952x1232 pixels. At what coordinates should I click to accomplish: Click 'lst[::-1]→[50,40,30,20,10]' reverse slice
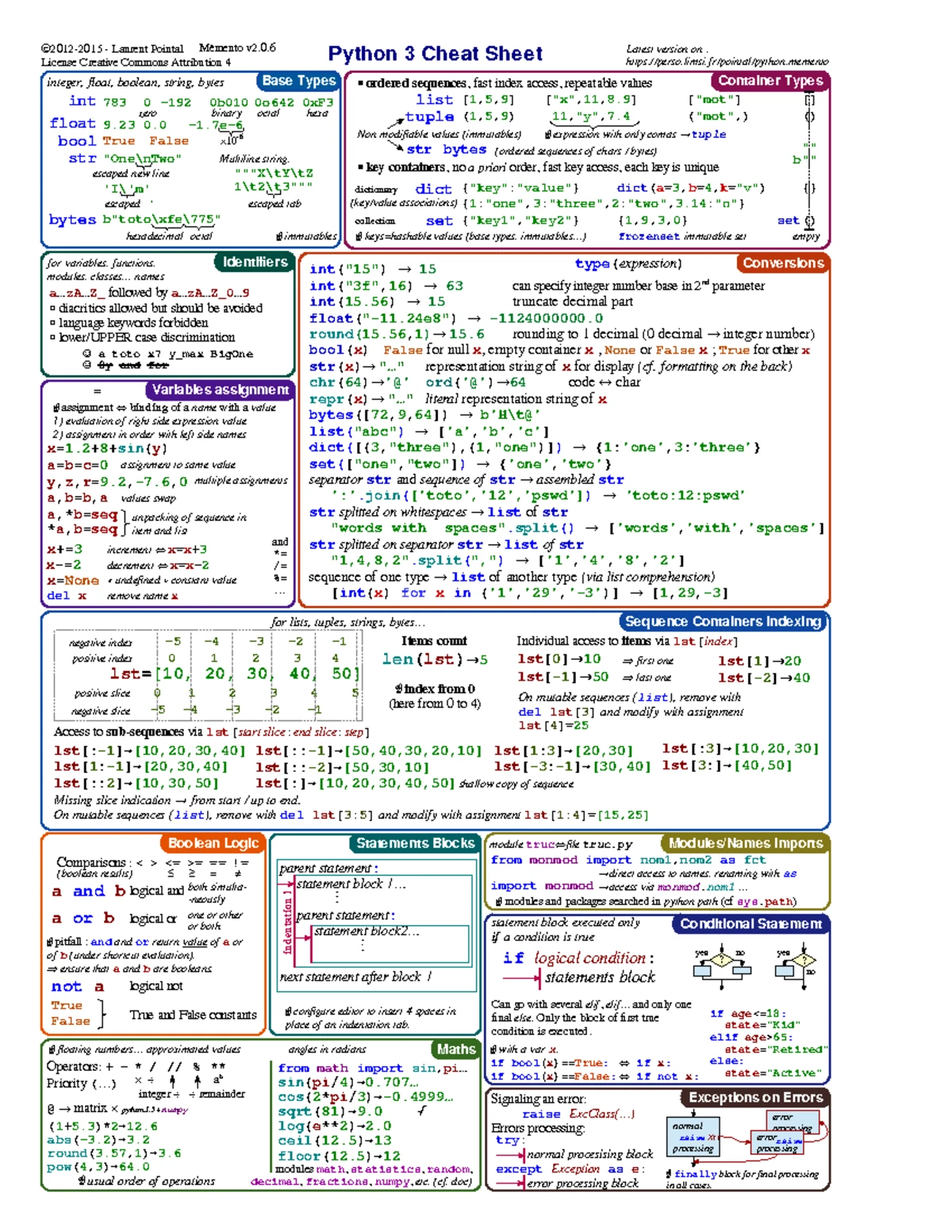click(x=368, y=750)
